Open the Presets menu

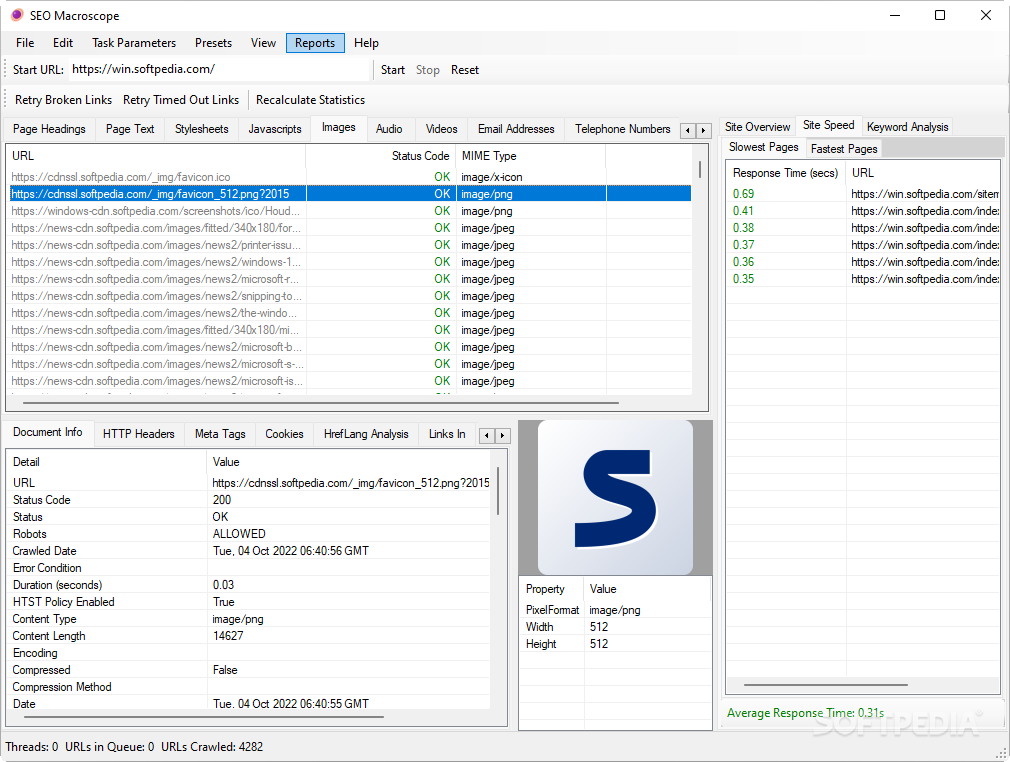click(213, 43)
